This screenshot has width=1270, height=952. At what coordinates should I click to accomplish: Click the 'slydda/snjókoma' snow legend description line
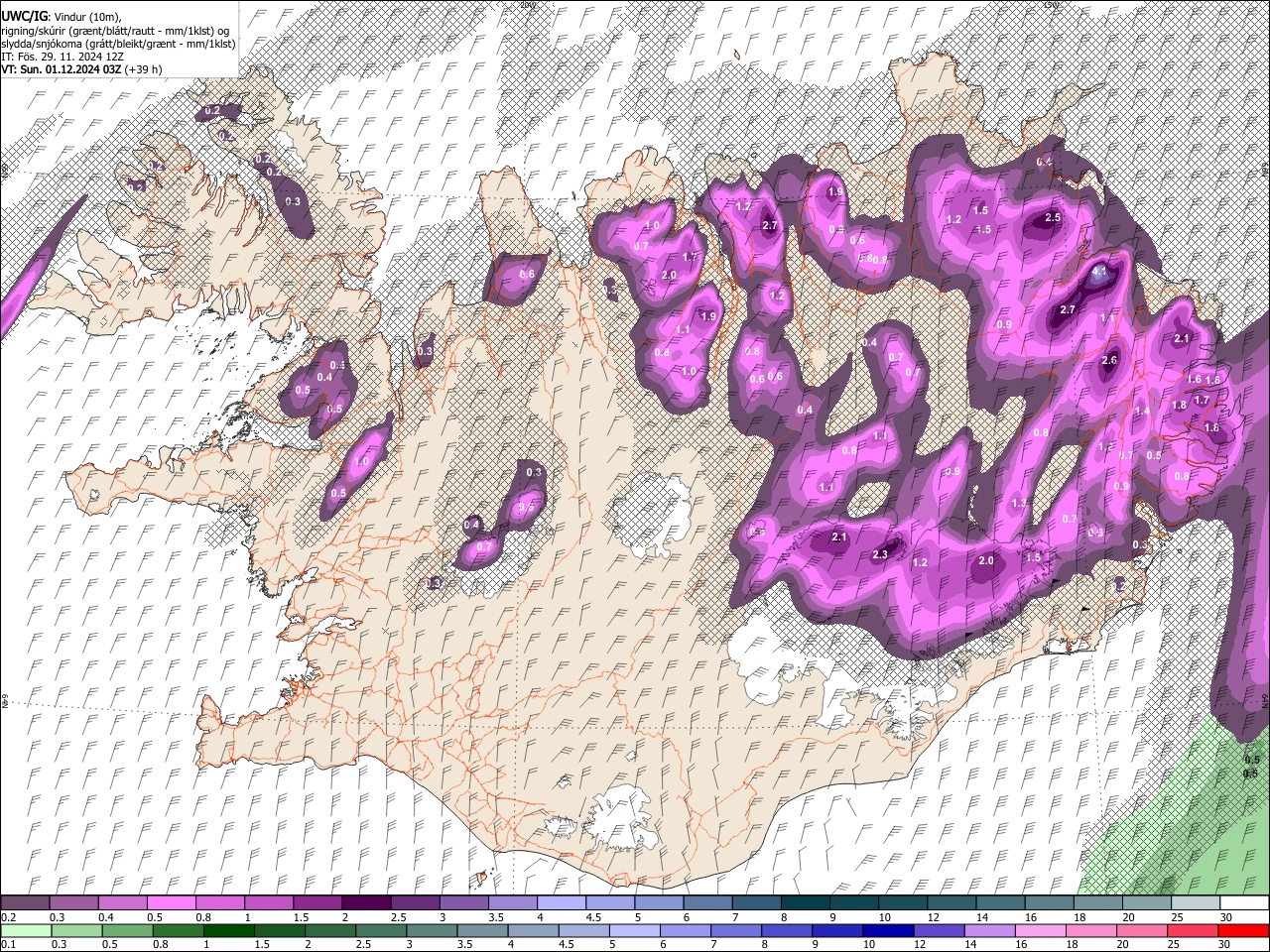[x=118, y=44]
